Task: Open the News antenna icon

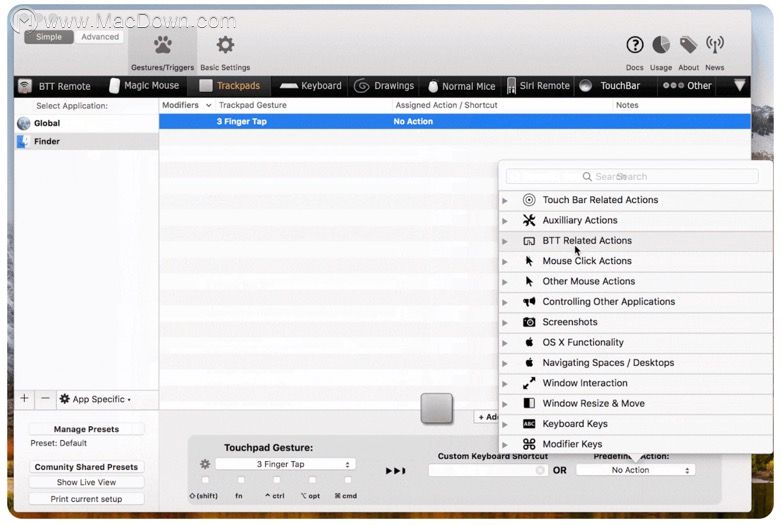Action: (715, 45)
